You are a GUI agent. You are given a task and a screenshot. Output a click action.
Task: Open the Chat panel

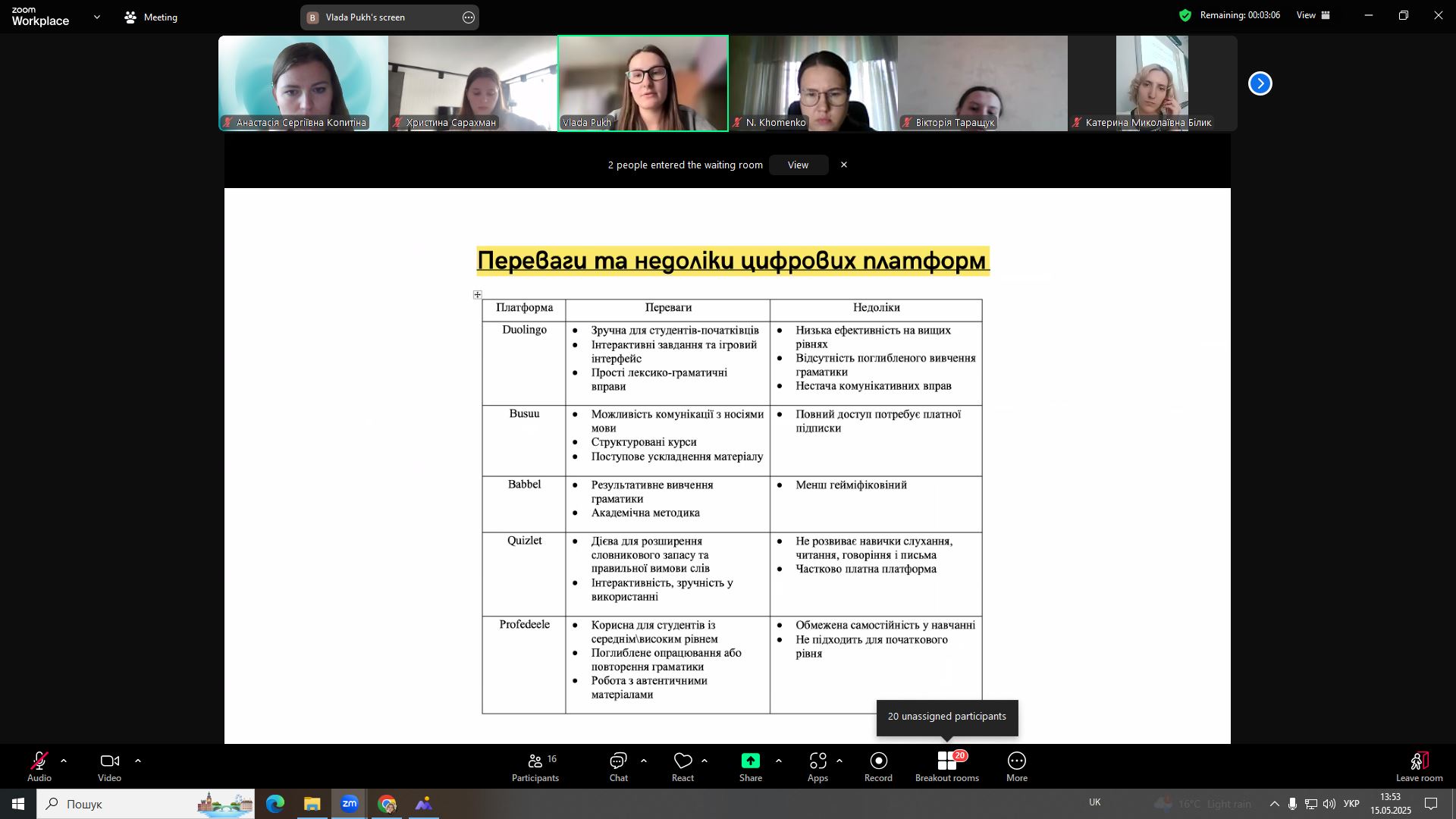(618, 766)
